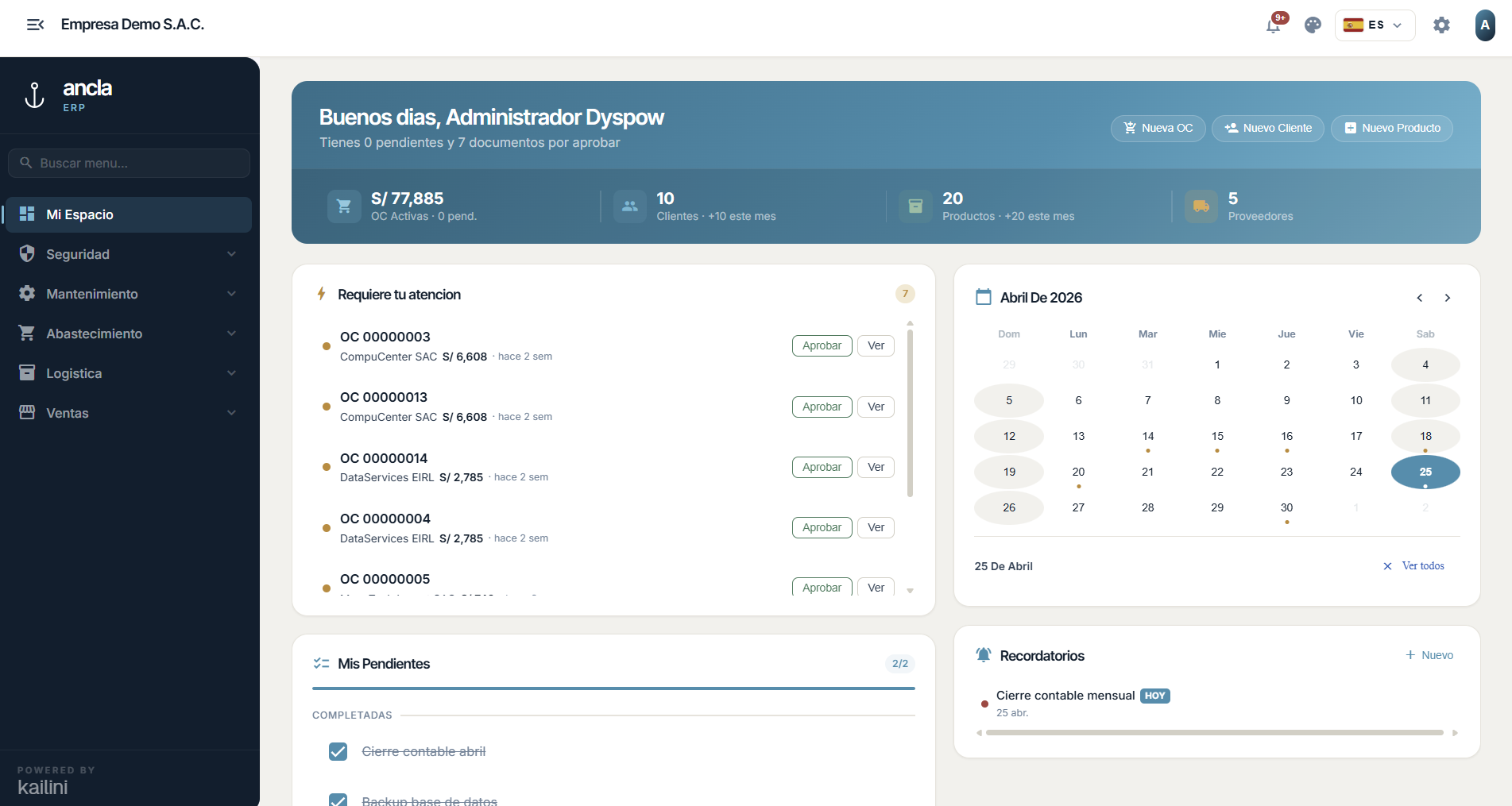This screenshot has height=806, width=1512.
Task: Open the notifications bell
Action: pos(1274,25)
